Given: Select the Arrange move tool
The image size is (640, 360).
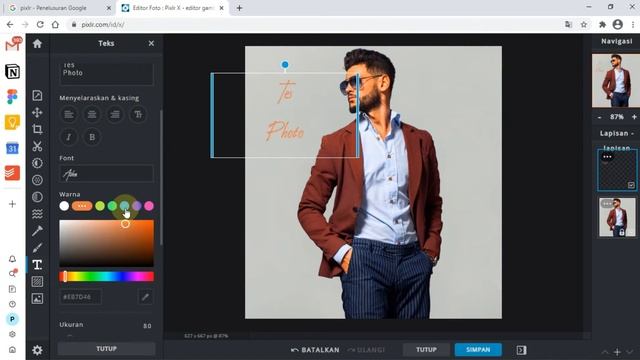Looking at the screenshot, I should [37, 112].
